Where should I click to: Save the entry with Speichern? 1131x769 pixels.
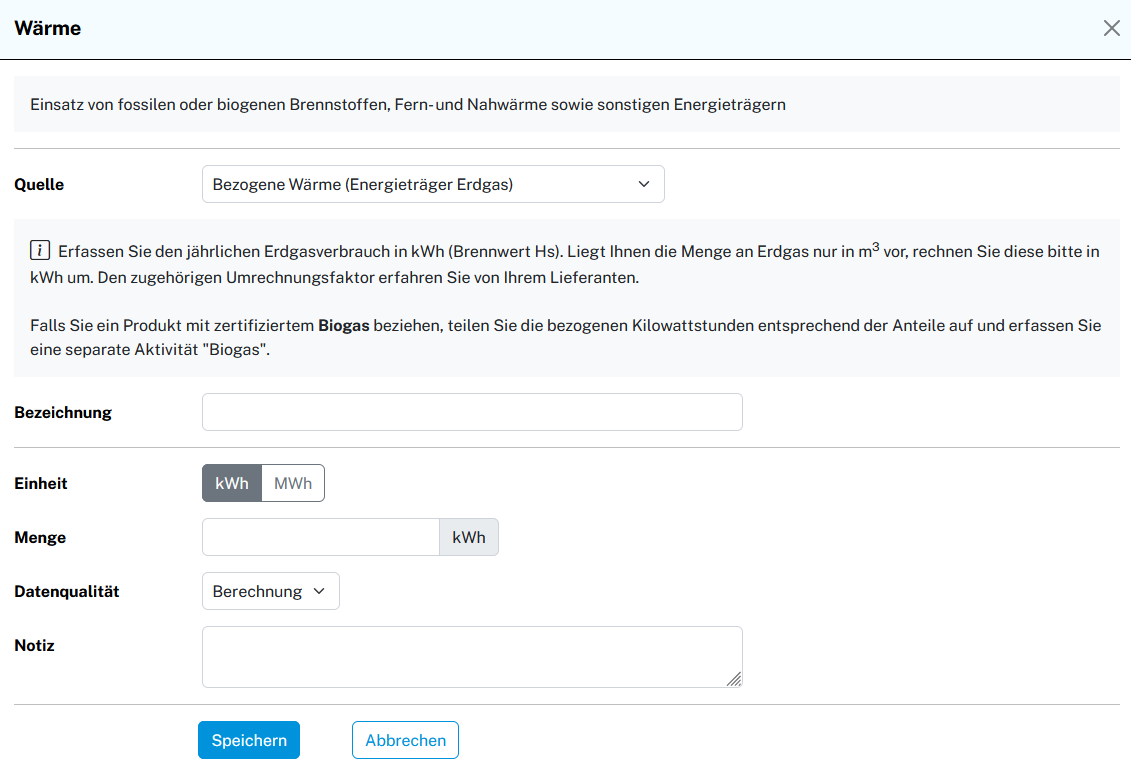pos(249,740)
